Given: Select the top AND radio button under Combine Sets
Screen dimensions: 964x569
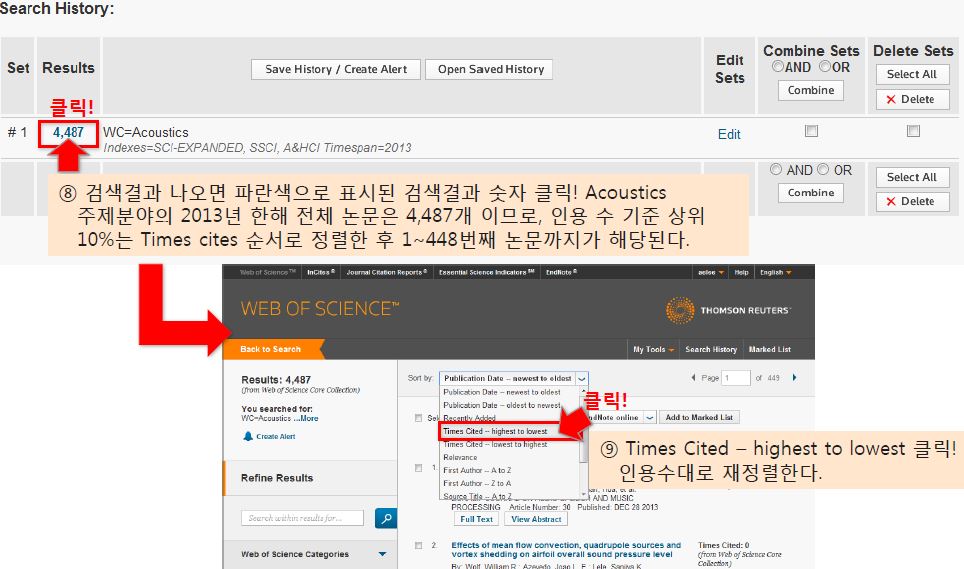Looking at the screenshot, I should pyautogui.click(x=778, y=66).
